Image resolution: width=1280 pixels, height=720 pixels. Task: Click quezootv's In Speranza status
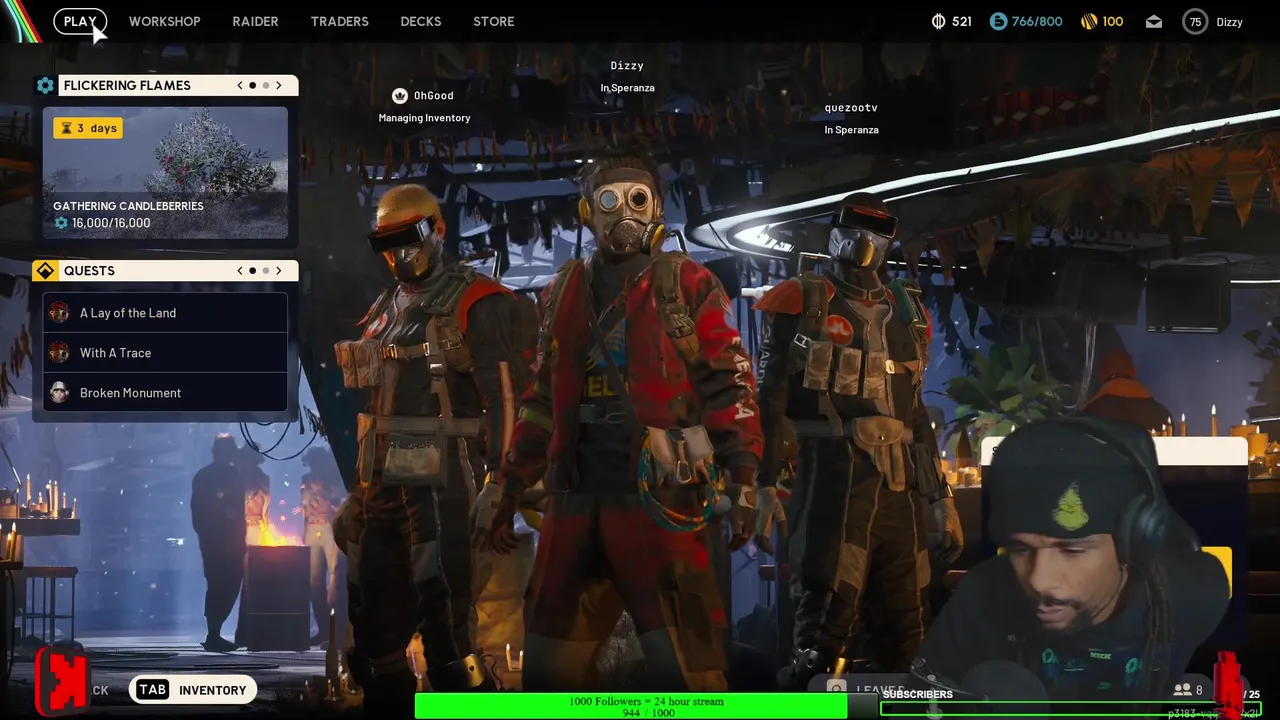851,130
